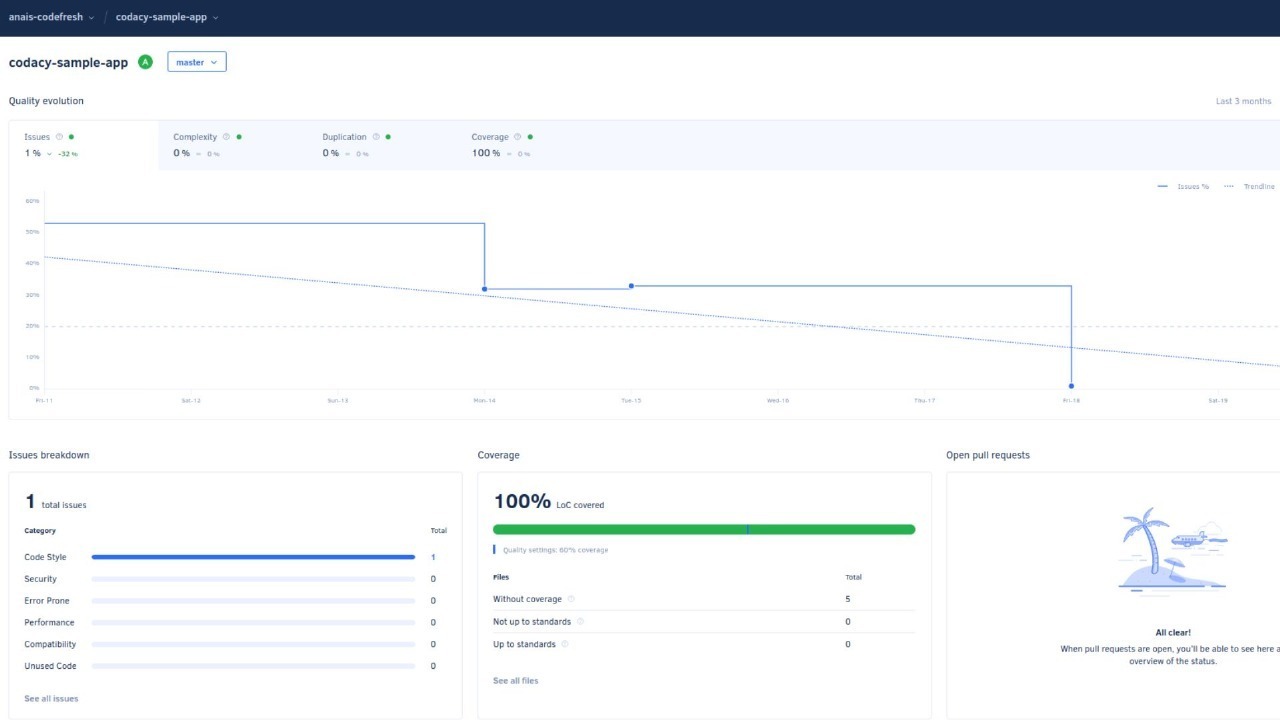Click the info icon beside the Coverage metric
This screenshot has width=1280, height=720.
coord(518,137)
